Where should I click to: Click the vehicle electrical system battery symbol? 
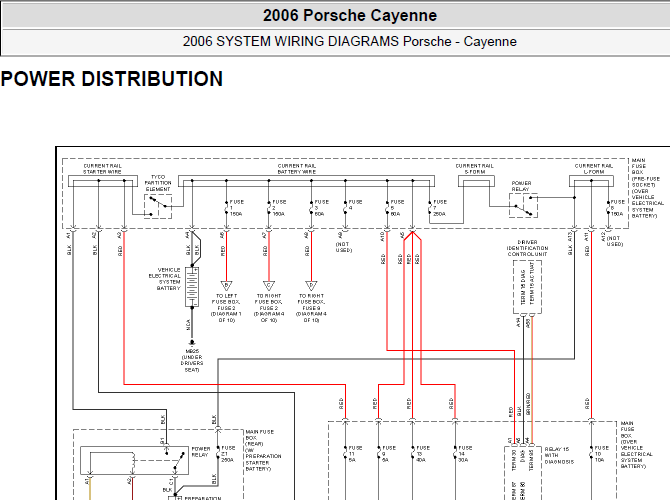[192, 287]
